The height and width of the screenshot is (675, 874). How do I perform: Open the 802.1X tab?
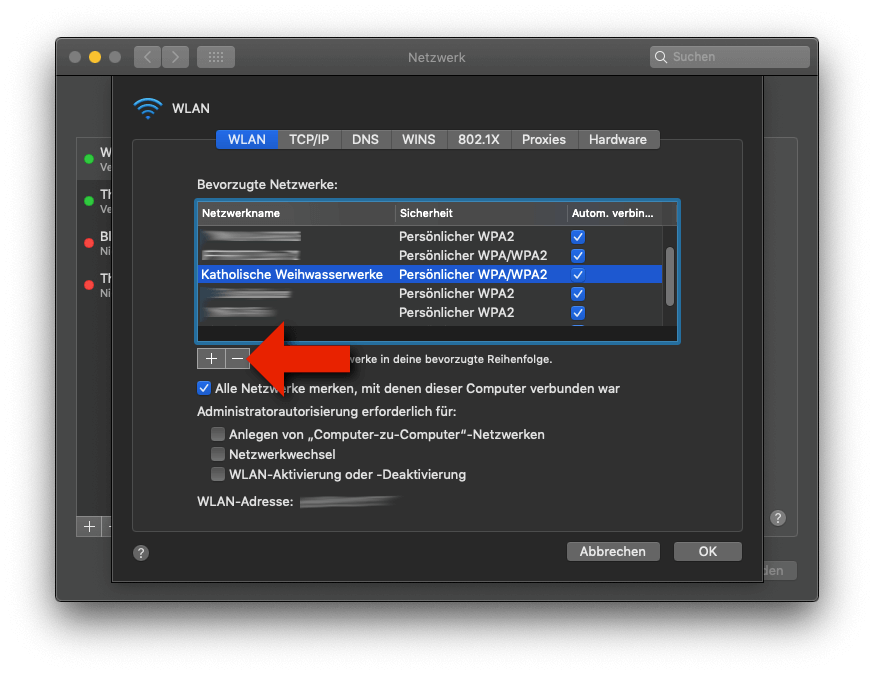479,139
